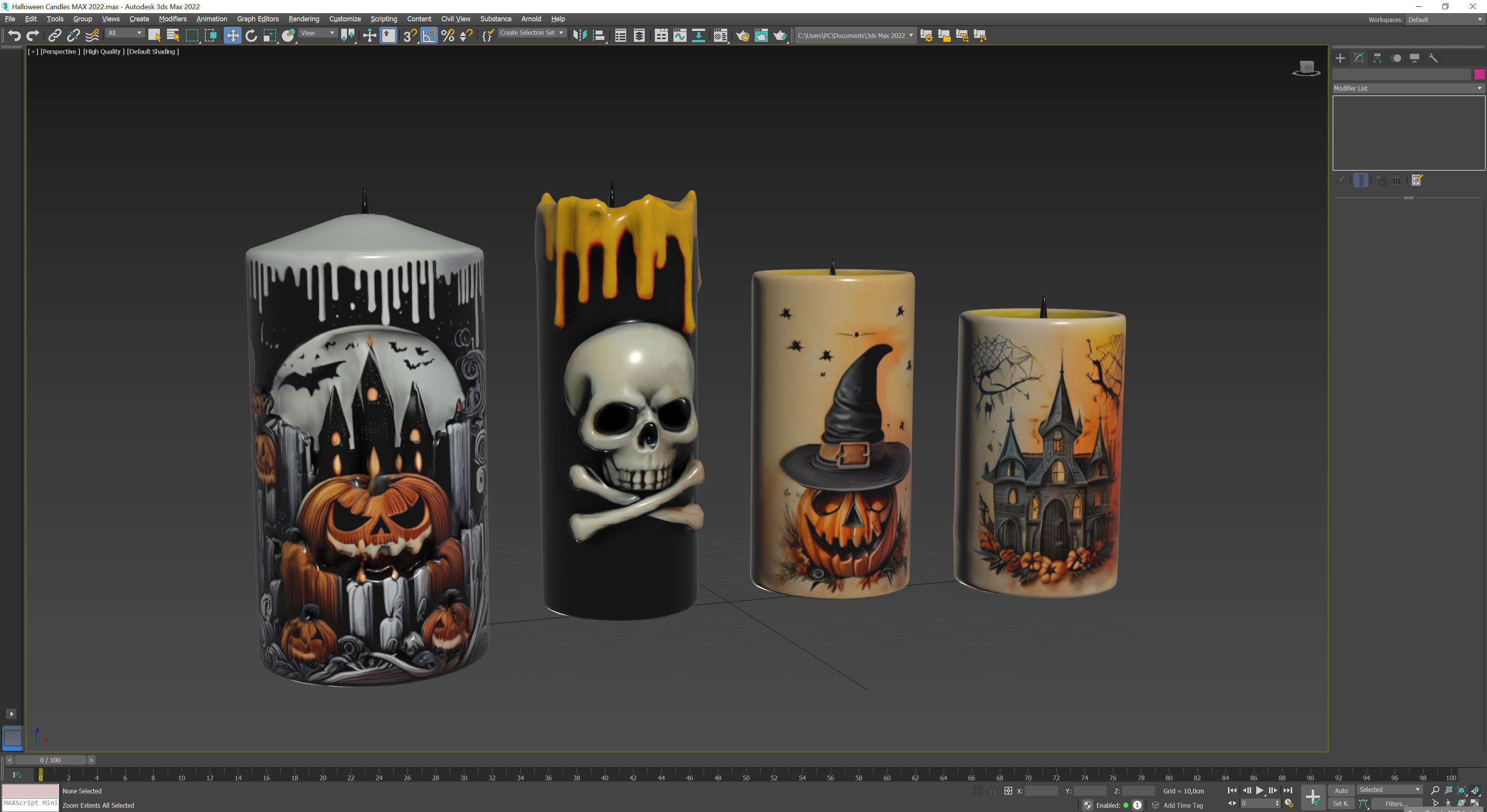Open the Modifiers menu
Viewport: 1487px width, 812px height.
tap(173, 19)
